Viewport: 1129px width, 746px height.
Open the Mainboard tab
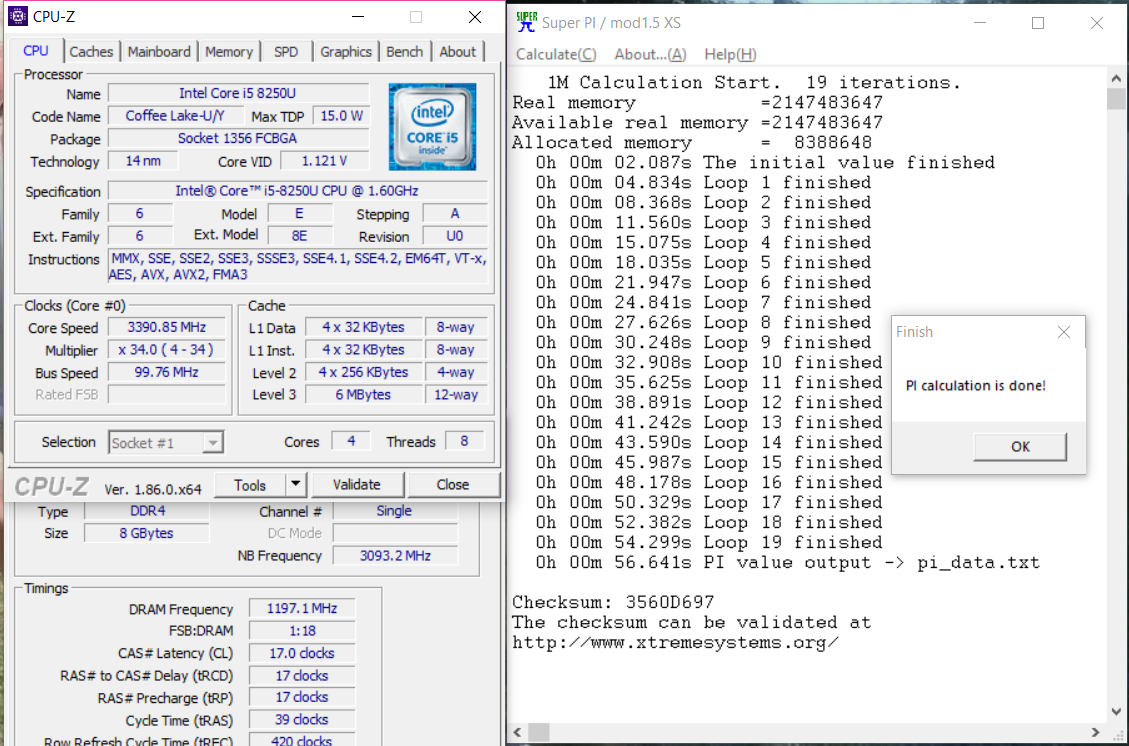pyautogui.click(x=159, y=52)
